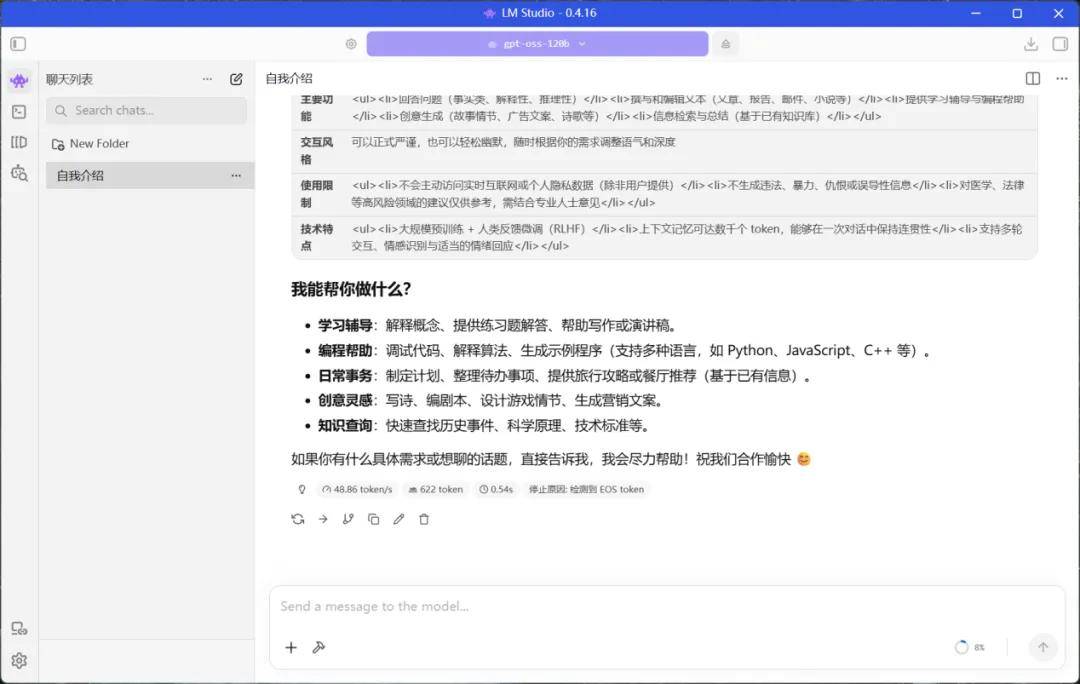Click the 创意灵感 bullet item

tap(491, 401)
